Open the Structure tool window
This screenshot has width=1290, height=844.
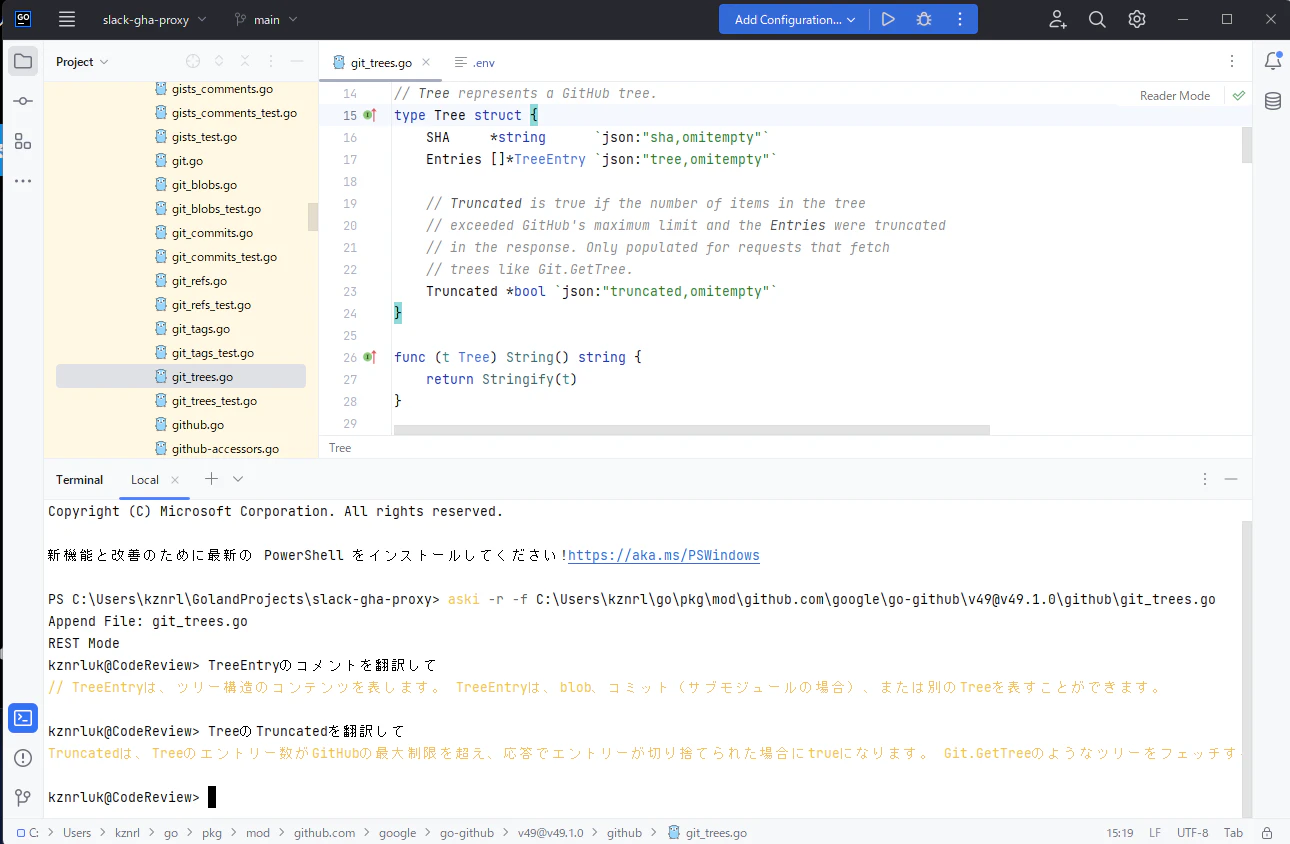pyautogui.click(x=23, y=141)
